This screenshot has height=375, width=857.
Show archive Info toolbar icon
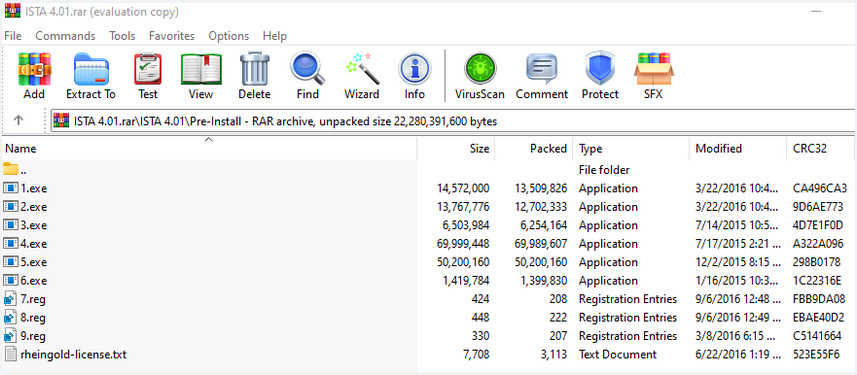tap(415, 69)
